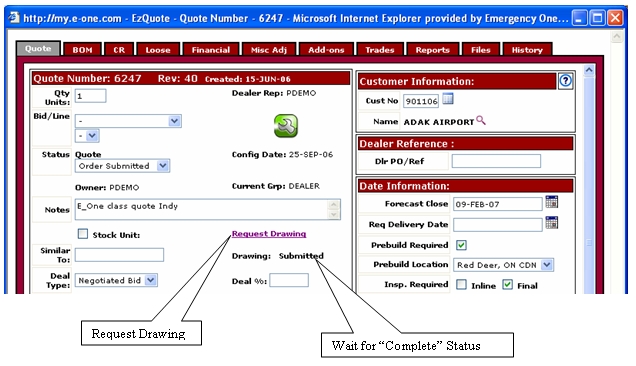Open calendar icon for Forecast Close
636x366 pixels.
pyautogui.click(x=552, y=202)
